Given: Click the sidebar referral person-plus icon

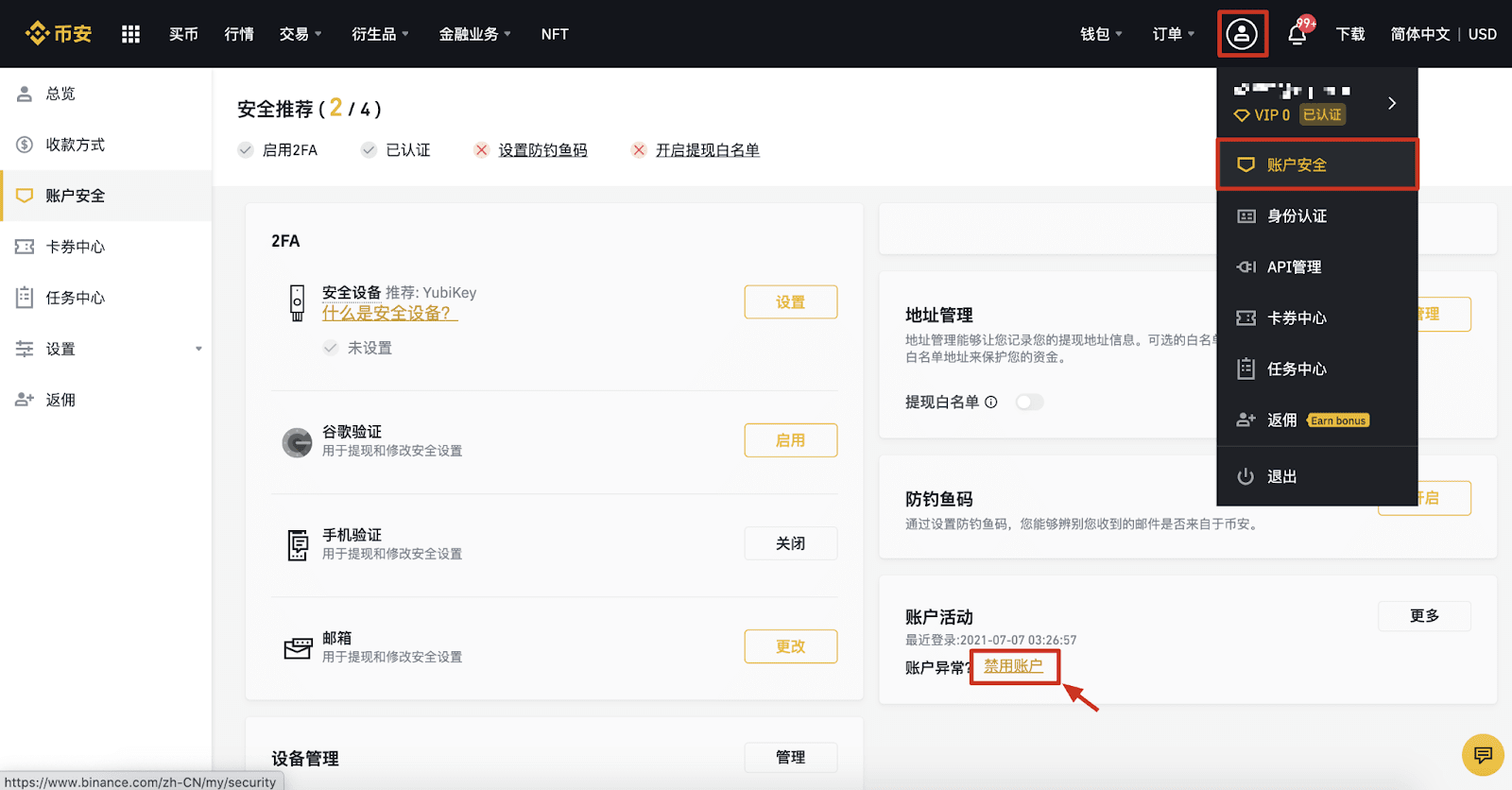Looking at the screenshot, I should 25,400.
